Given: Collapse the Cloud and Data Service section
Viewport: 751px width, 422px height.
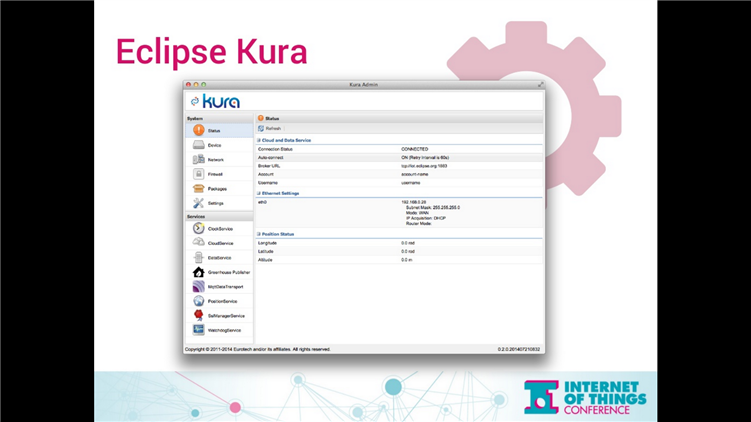Looking at the screenshot, I should tap(259, 140).
